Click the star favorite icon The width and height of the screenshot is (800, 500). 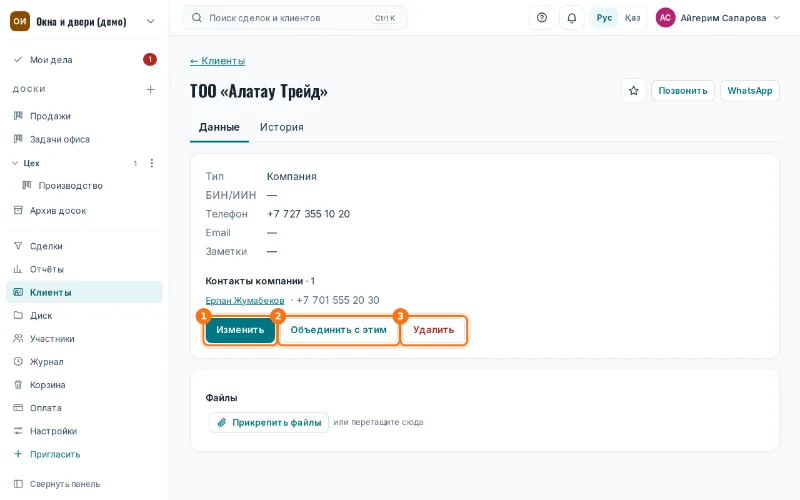(x=633, y=91)
